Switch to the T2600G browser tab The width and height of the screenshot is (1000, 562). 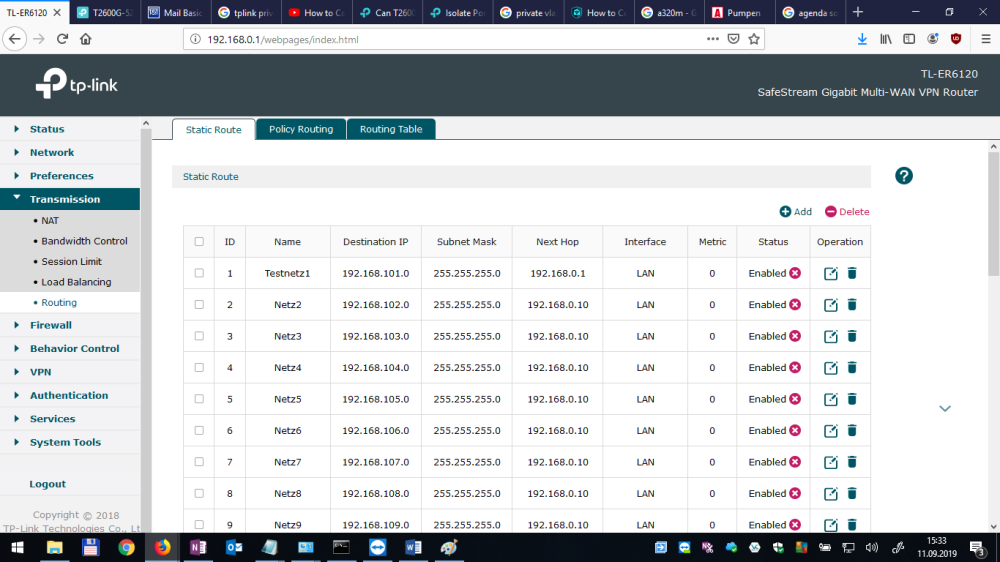click(x=105, y=13)
